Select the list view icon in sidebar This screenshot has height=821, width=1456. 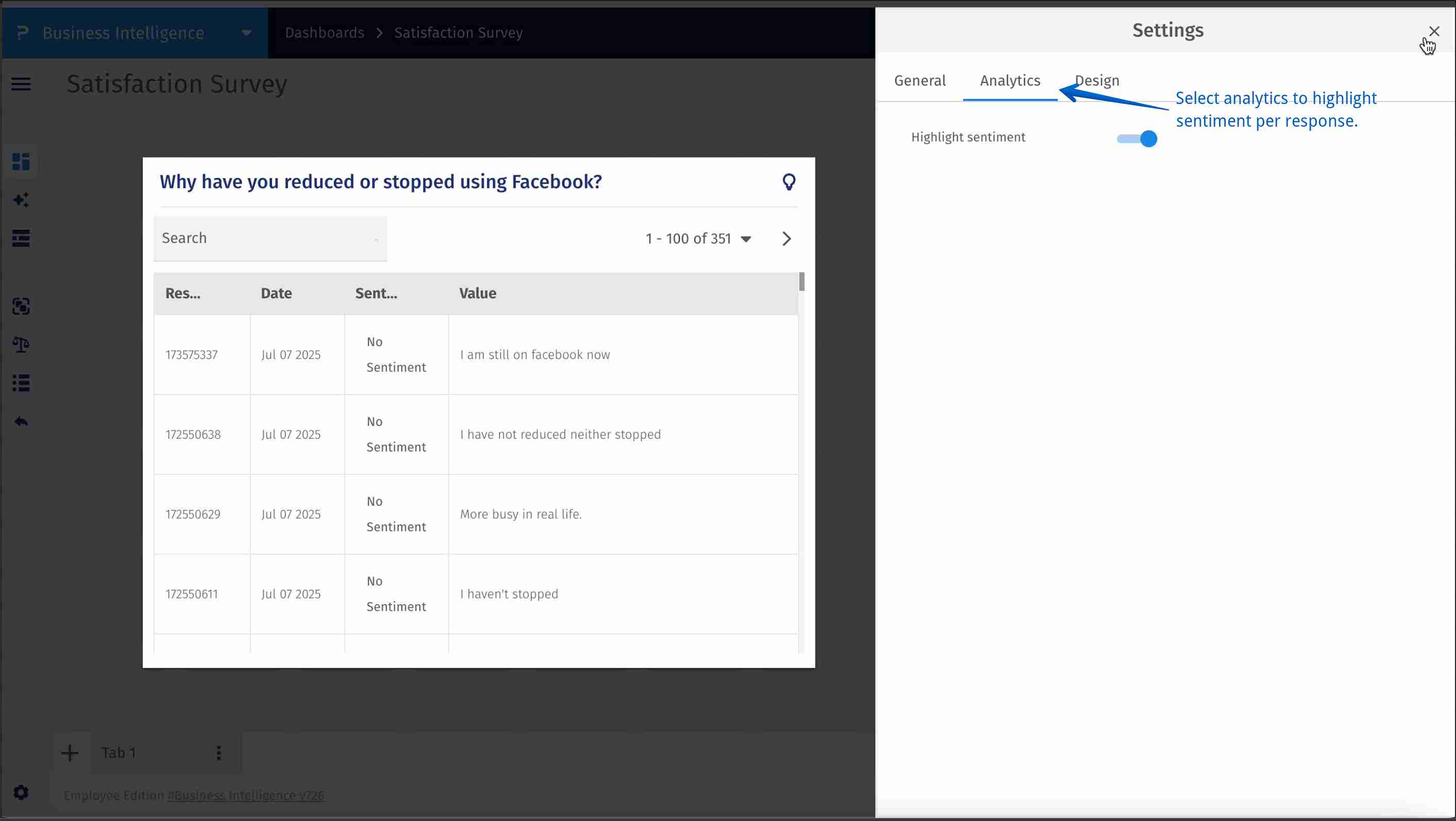(x=21, y=383)
